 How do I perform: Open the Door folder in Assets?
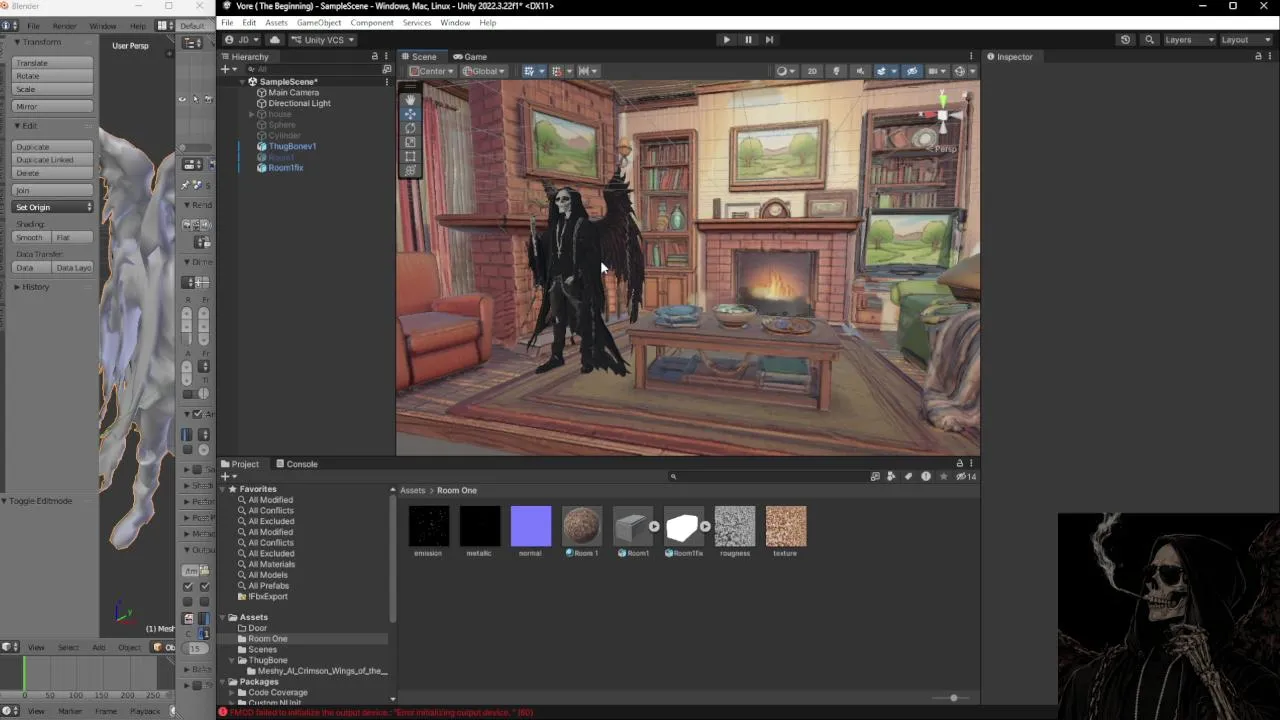(x=258, y=628)
